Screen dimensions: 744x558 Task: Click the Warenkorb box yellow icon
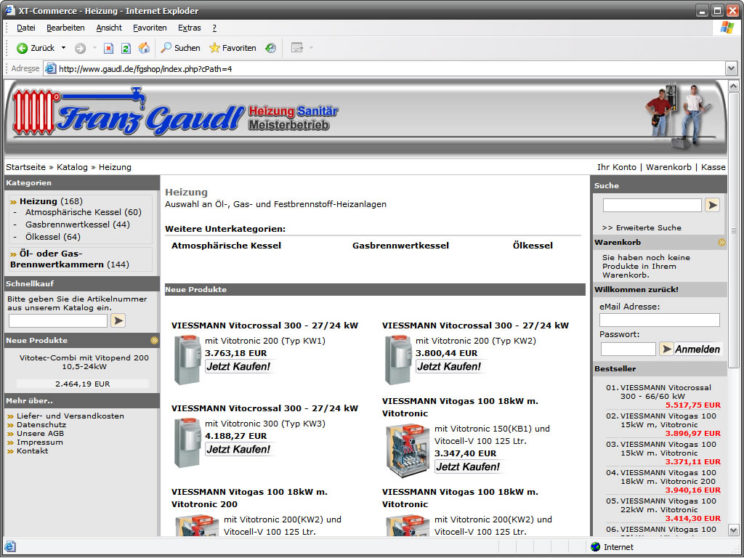(x=722, y=242)
